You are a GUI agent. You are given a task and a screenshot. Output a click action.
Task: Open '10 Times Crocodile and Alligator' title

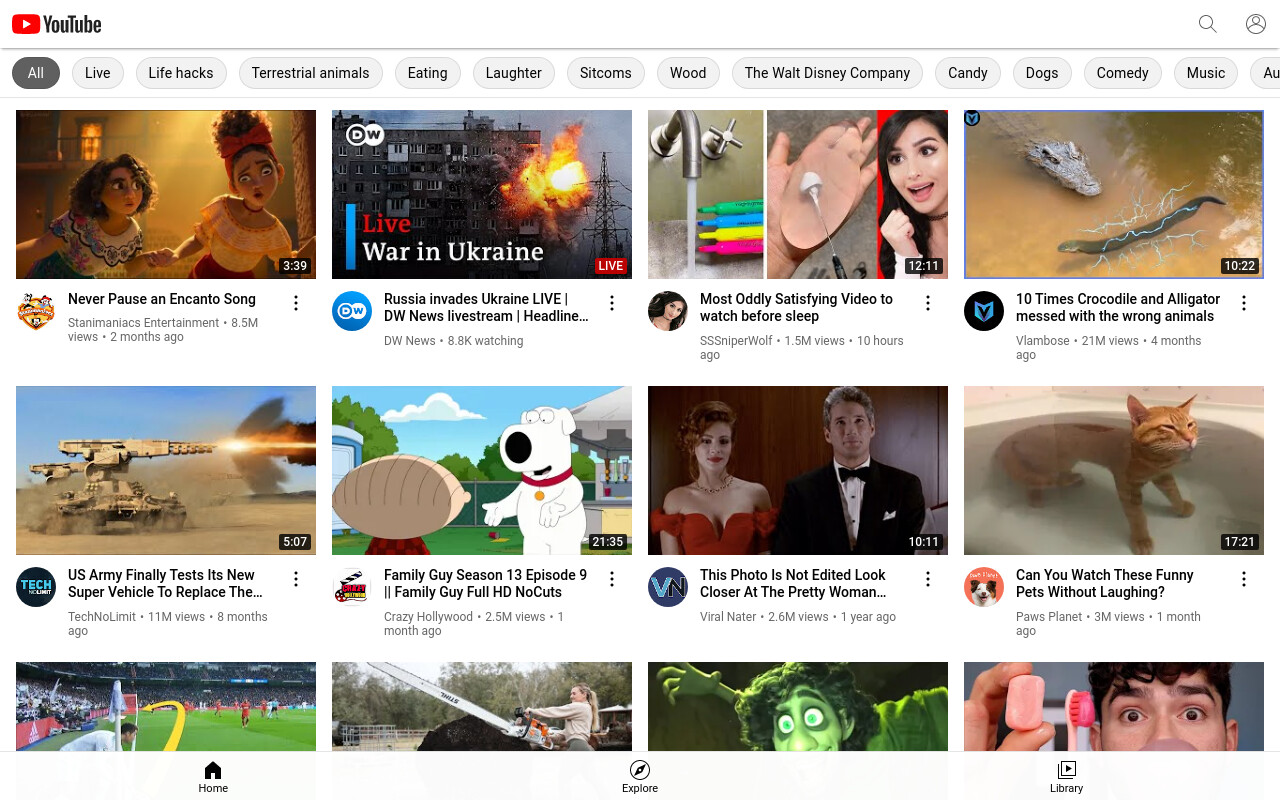(1118, 308)
